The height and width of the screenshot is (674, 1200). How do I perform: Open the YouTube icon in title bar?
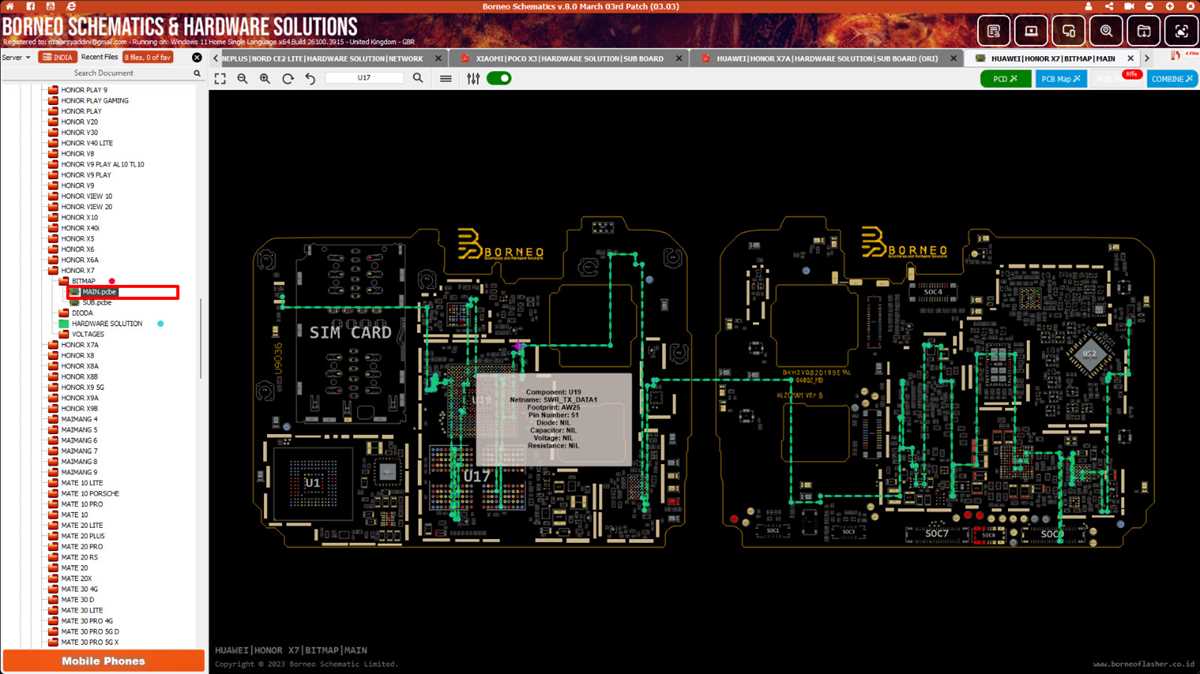click(x=51, y=6)
